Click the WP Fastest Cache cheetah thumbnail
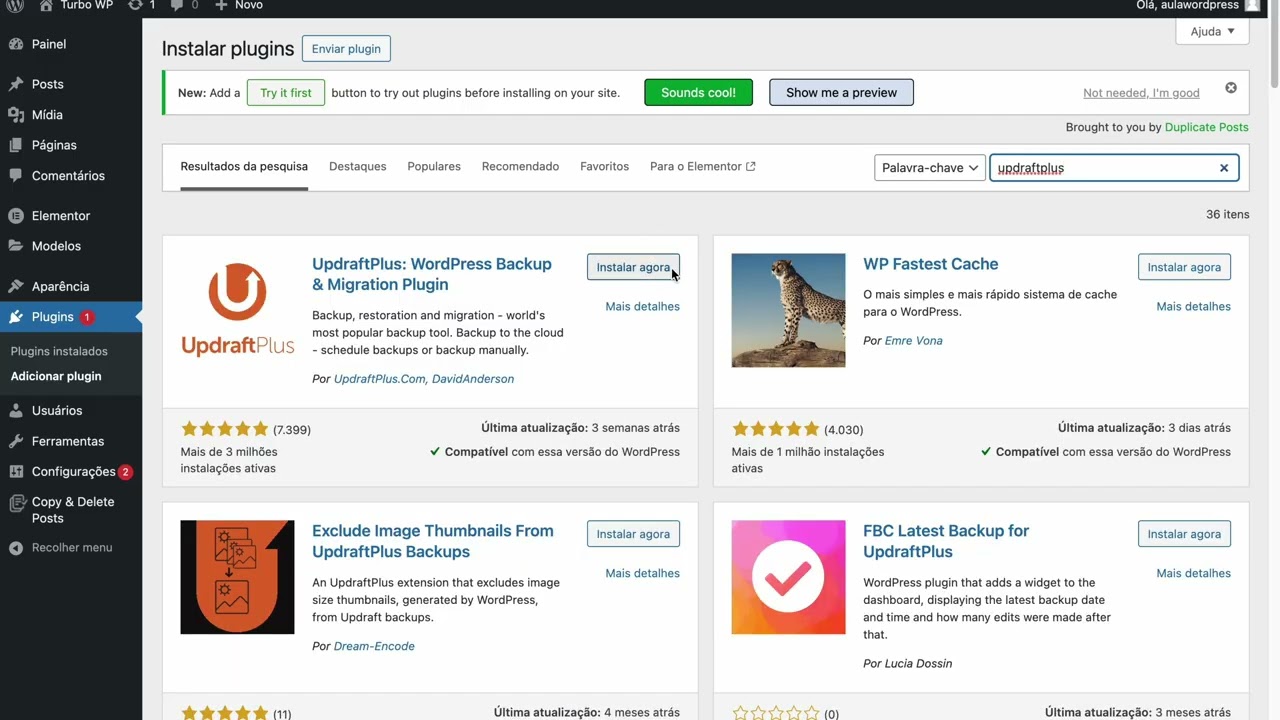 (x=788, y=311)
